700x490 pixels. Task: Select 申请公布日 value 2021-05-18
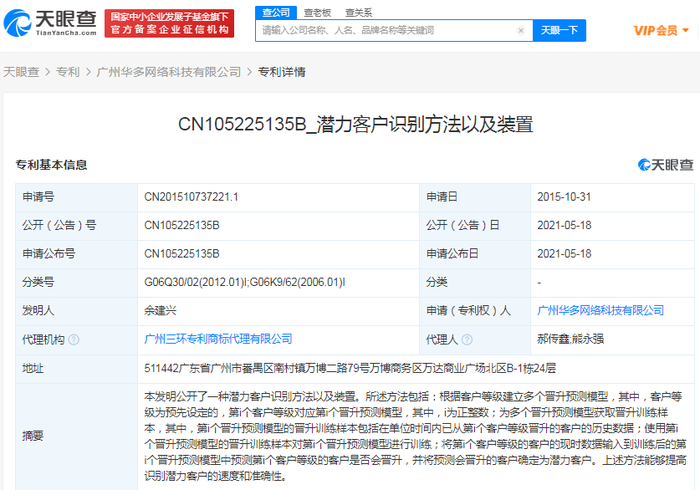564,254
